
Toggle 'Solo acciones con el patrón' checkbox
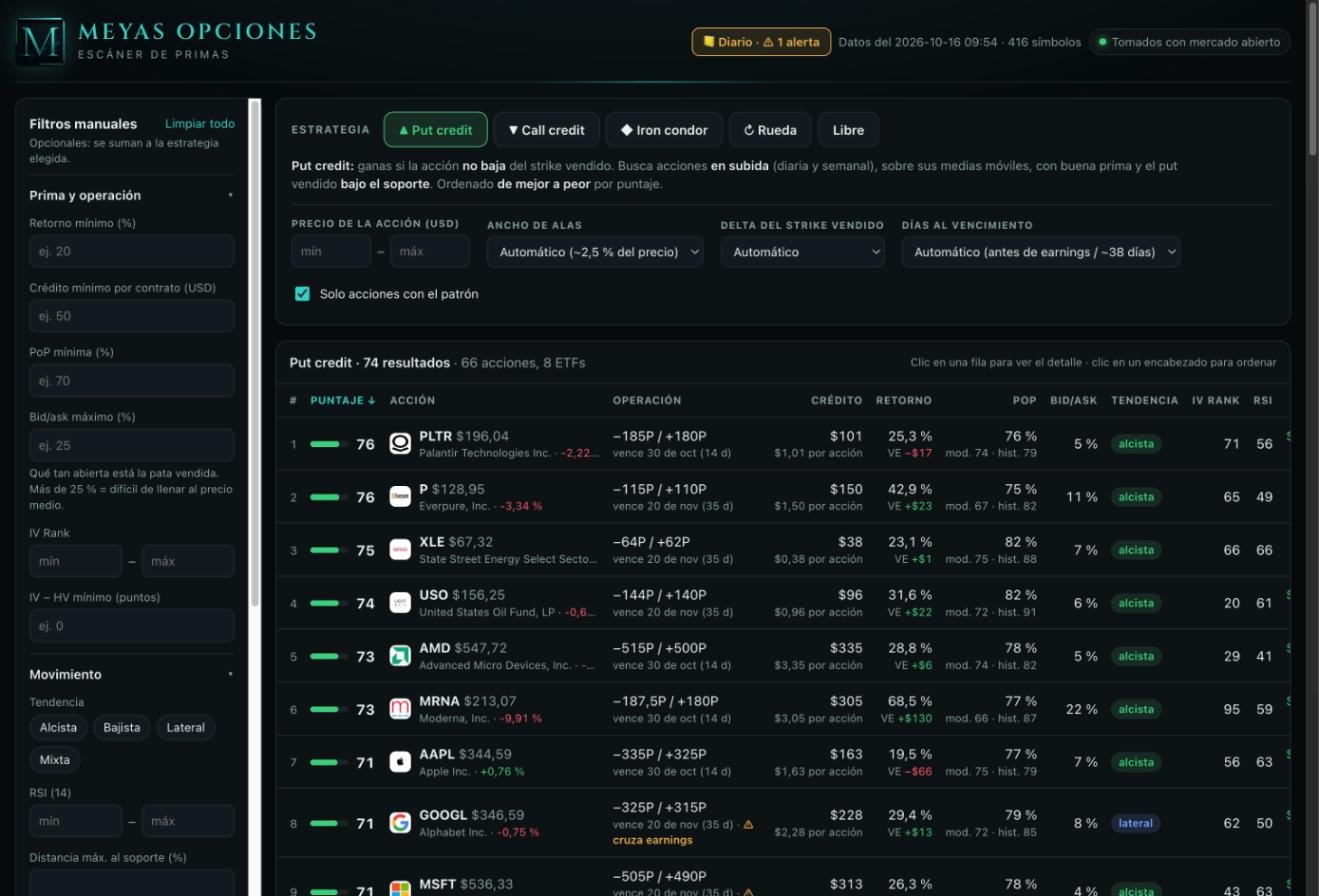point(302,294)
